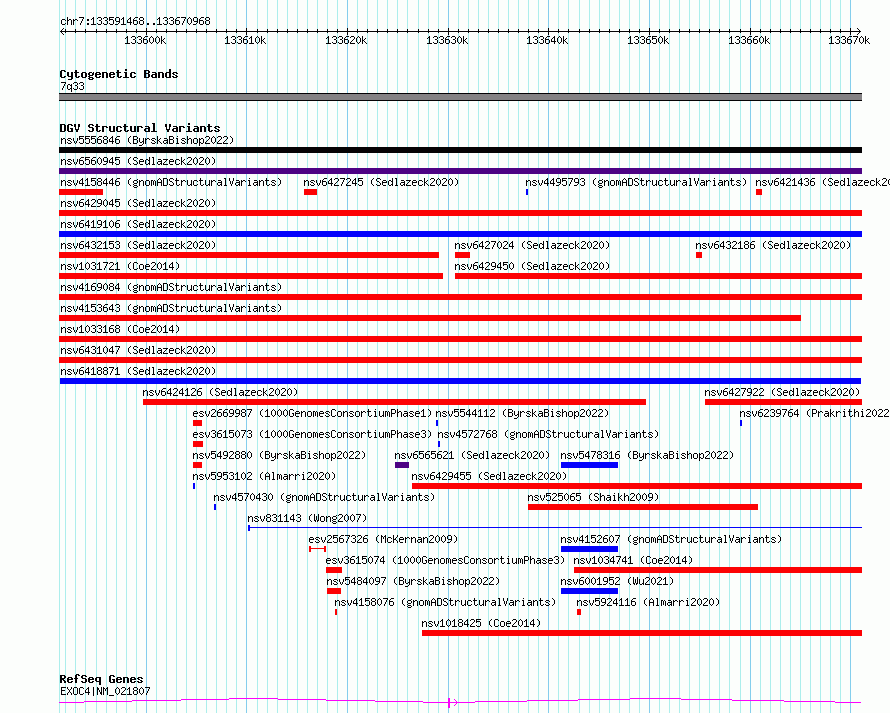Image resolution: width=890 pixels, height=713 pixels.
Task: Click the Cytogenetic Bands track title
Action: coord(119,74)
